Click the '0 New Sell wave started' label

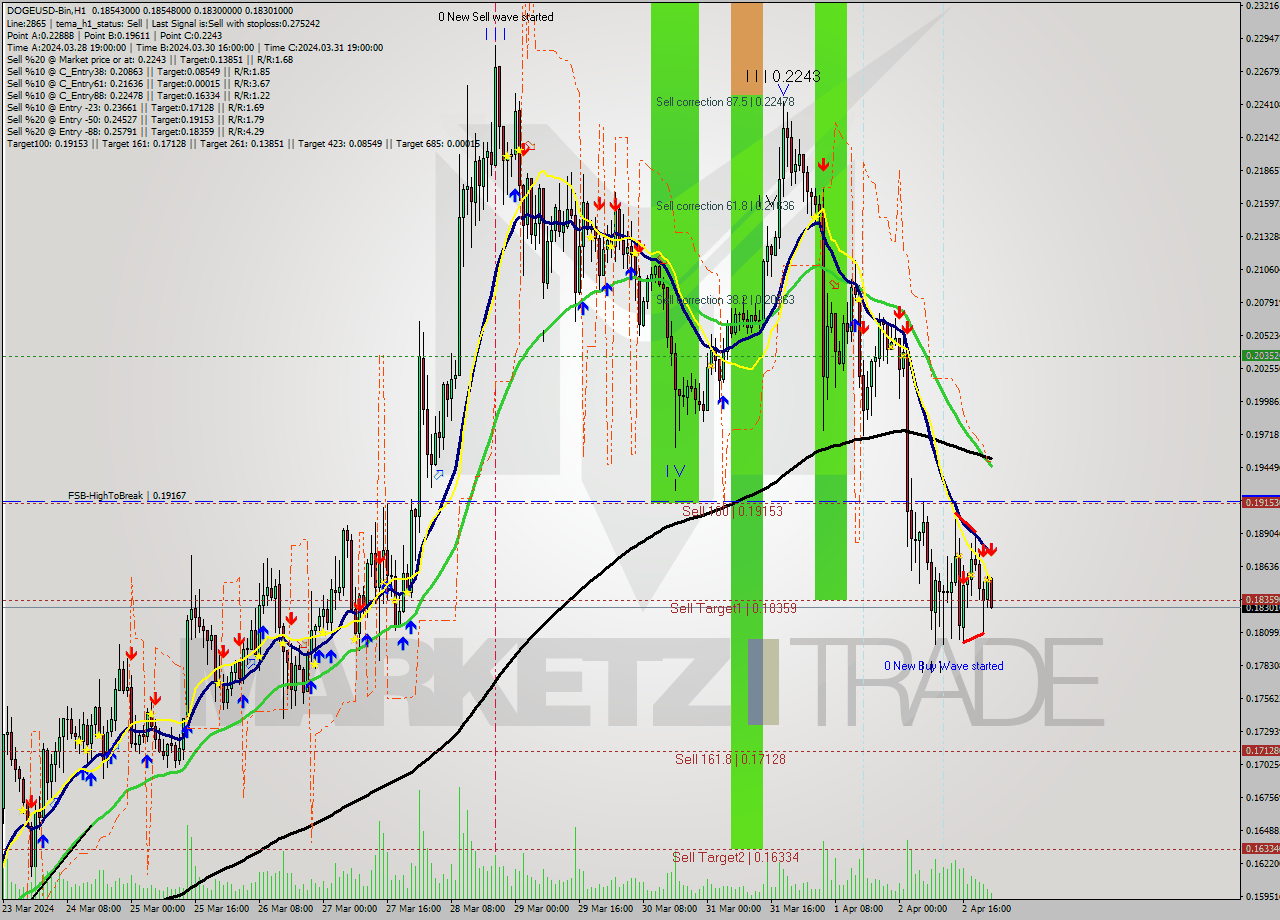(x=495, y=17)
